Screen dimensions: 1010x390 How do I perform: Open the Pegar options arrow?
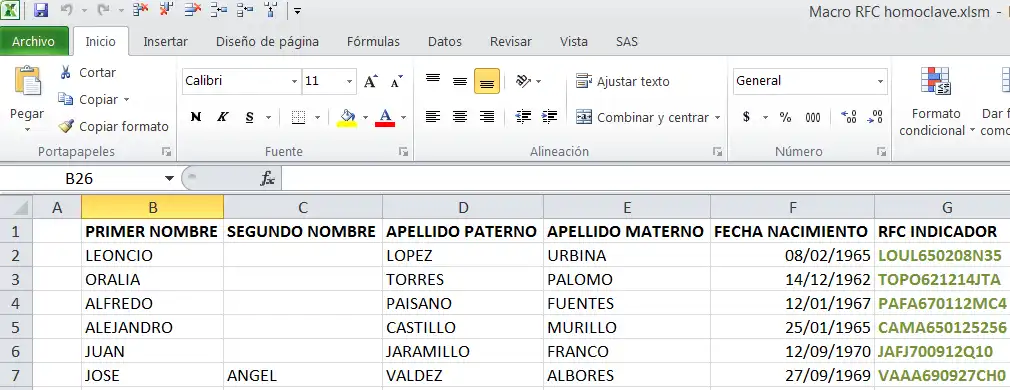(x=27, y=130)
